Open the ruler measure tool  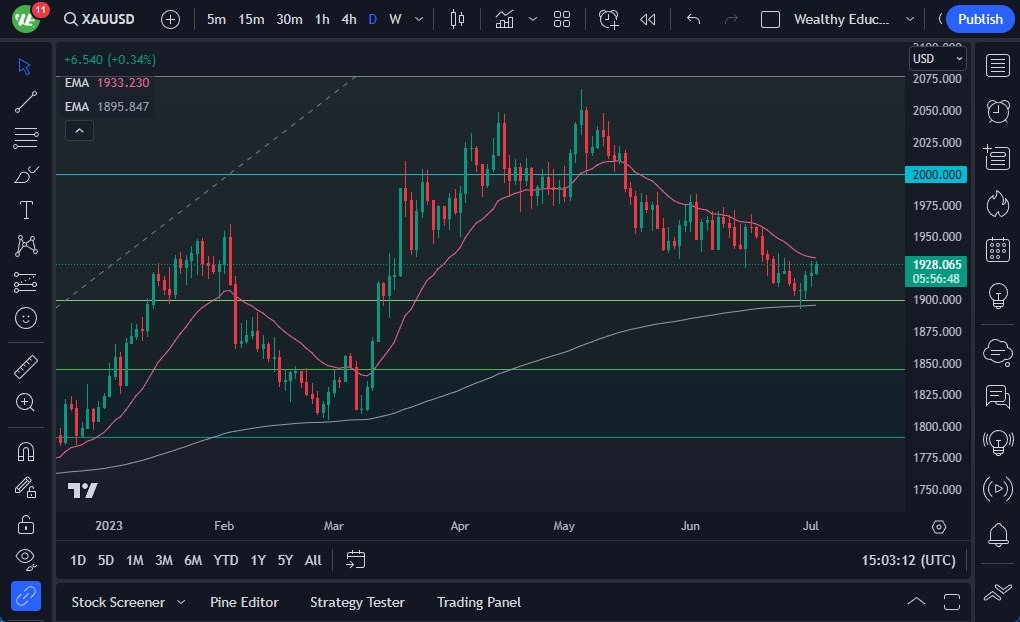coord(26,367)
